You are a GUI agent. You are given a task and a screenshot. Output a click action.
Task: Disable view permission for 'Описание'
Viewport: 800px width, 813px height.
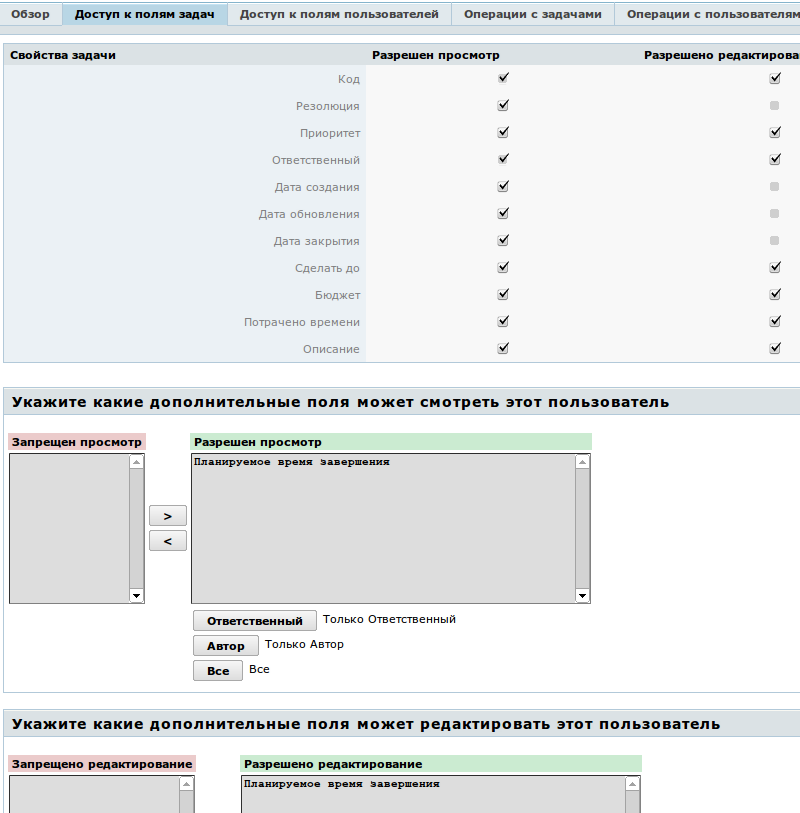point(503,348)
